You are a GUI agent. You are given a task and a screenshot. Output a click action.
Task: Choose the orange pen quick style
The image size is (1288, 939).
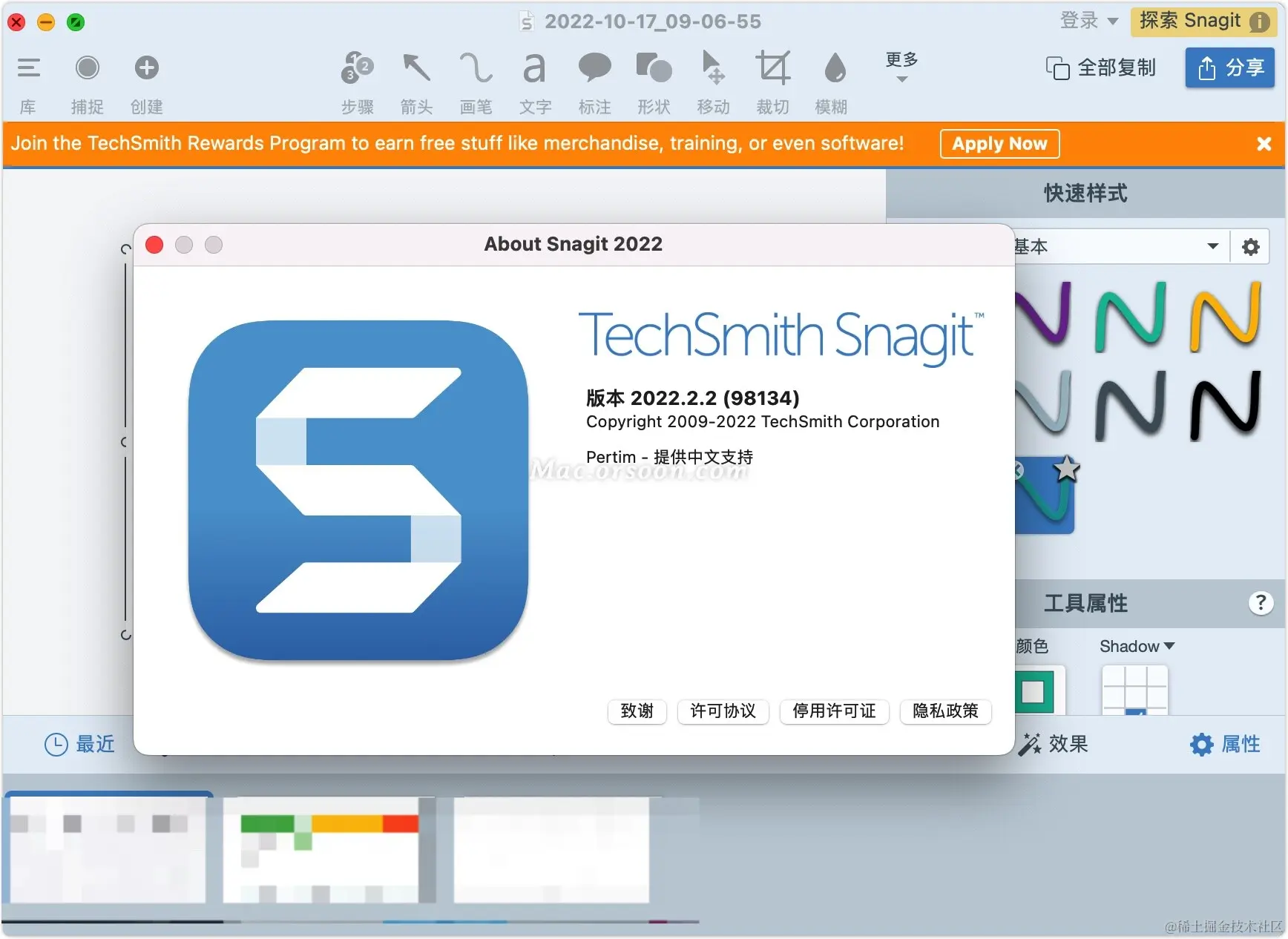1226,316
